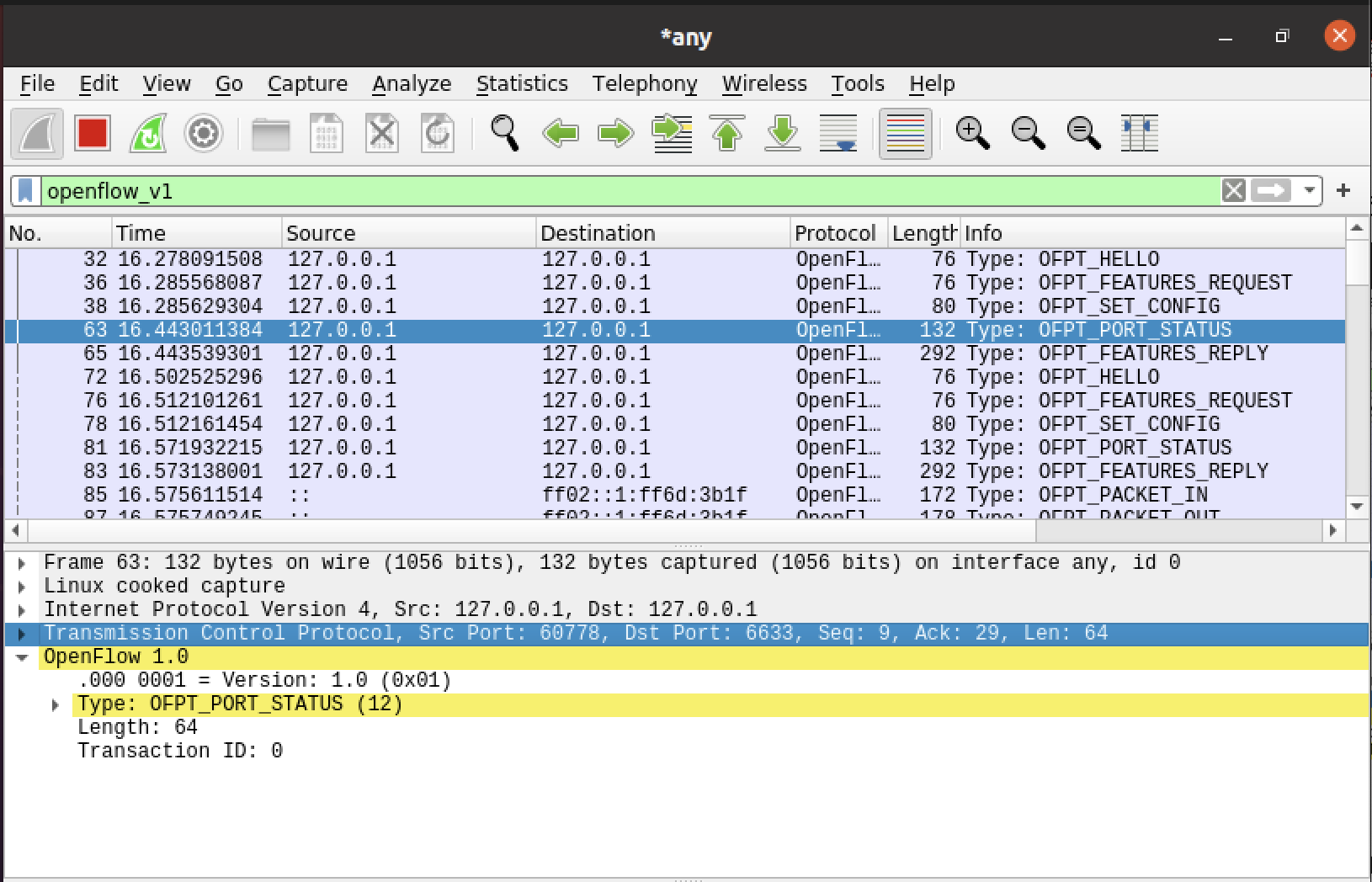Open the Capture menu
This screenshot has height=882, width=1372.
307,83
